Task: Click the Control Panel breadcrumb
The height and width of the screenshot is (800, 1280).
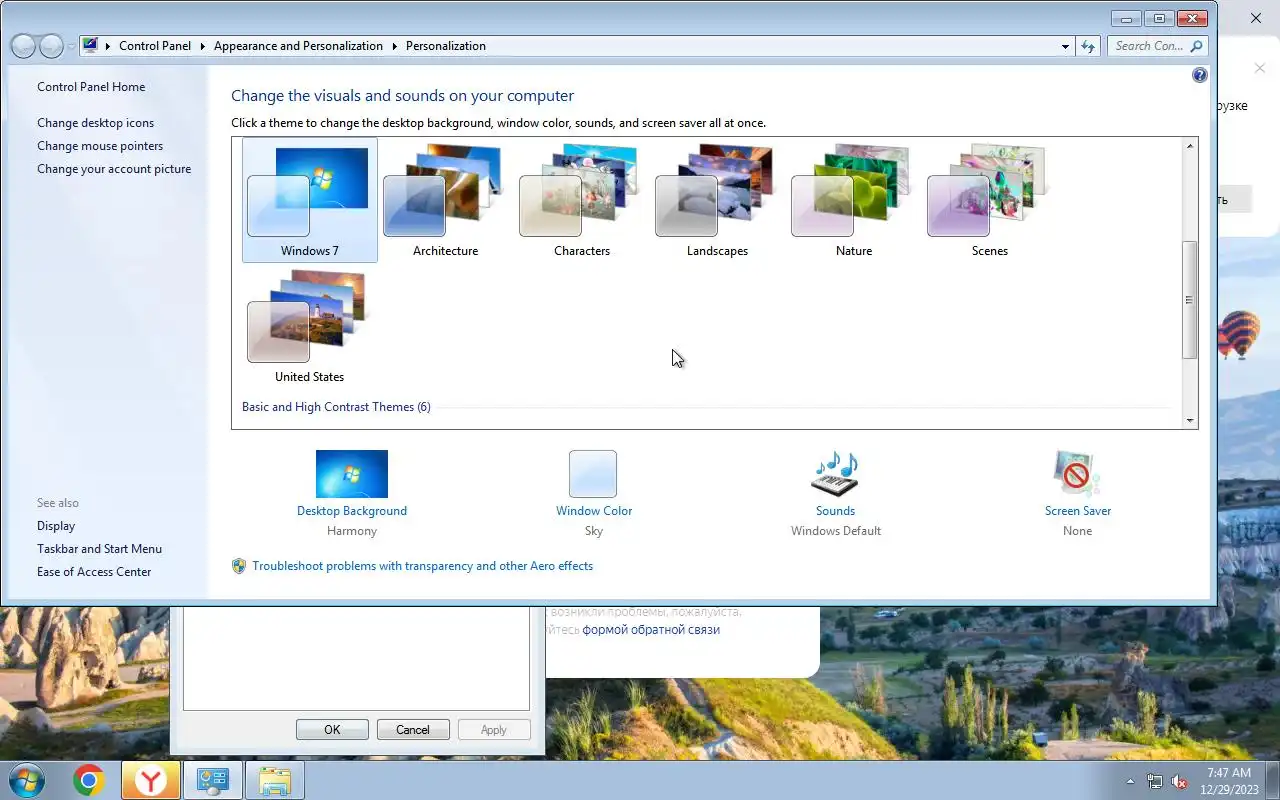Action: 155,46
